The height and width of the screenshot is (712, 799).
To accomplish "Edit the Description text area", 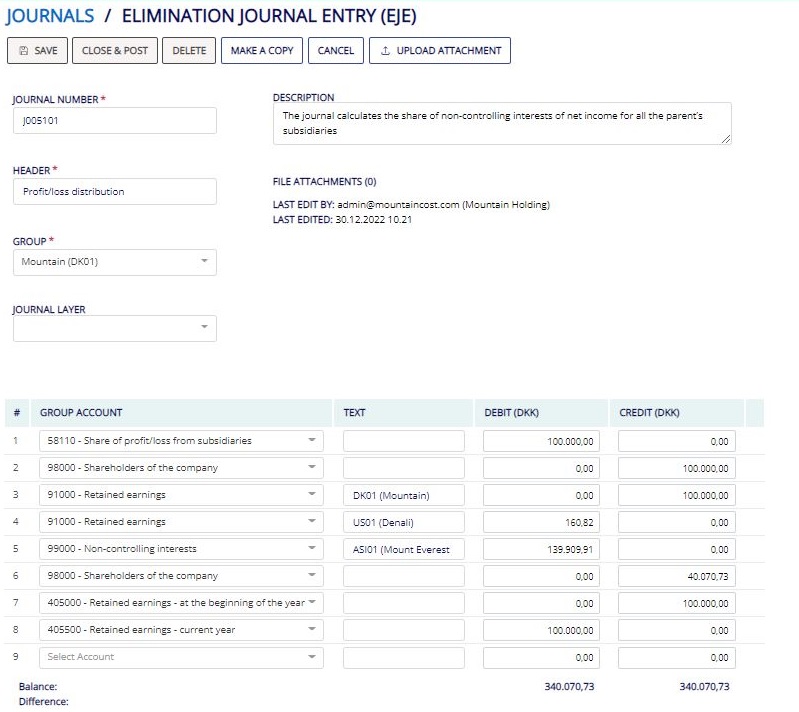I will (x=502, y=123).
